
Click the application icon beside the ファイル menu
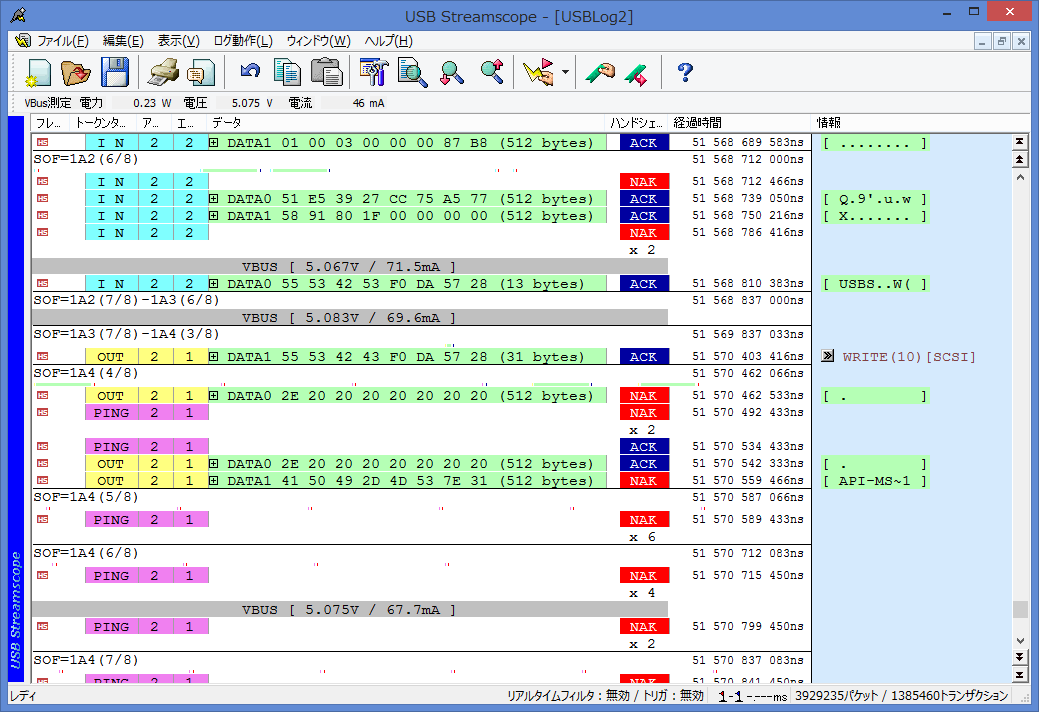[23, 41]
